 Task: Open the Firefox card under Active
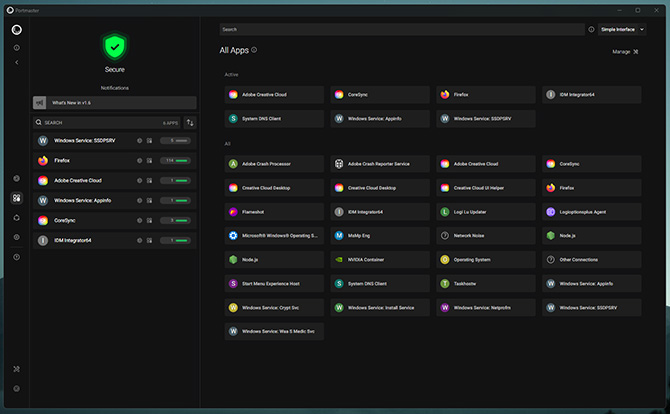point(486,94)
